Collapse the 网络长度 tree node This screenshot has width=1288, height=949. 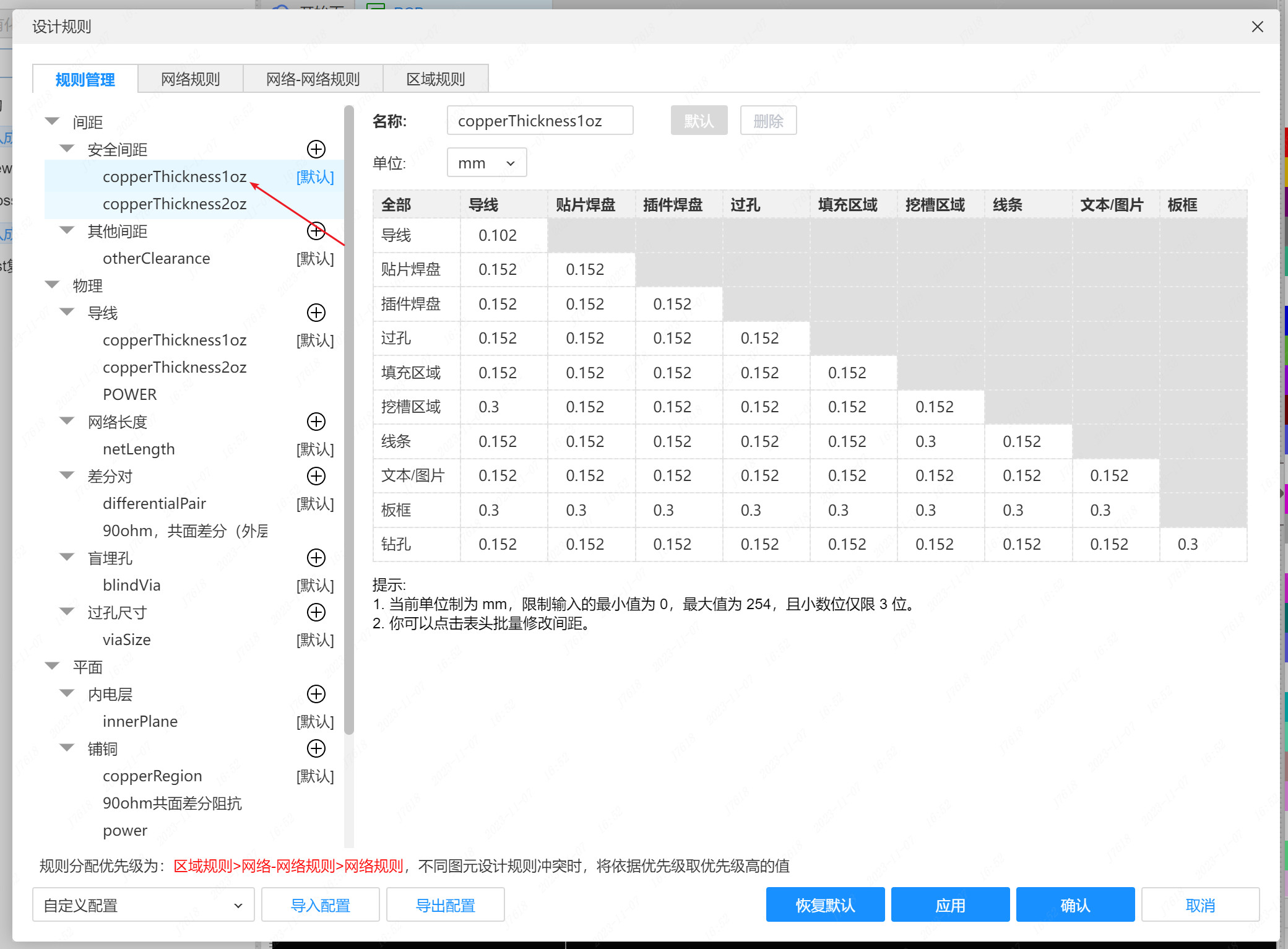click(67, 421)
